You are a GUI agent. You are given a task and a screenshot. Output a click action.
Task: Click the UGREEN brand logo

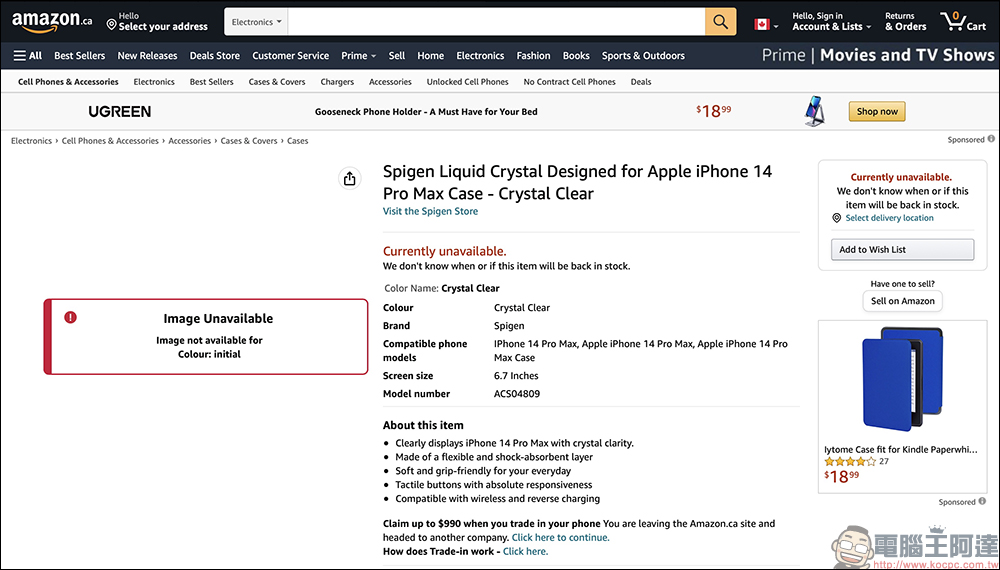coord(120,112)
